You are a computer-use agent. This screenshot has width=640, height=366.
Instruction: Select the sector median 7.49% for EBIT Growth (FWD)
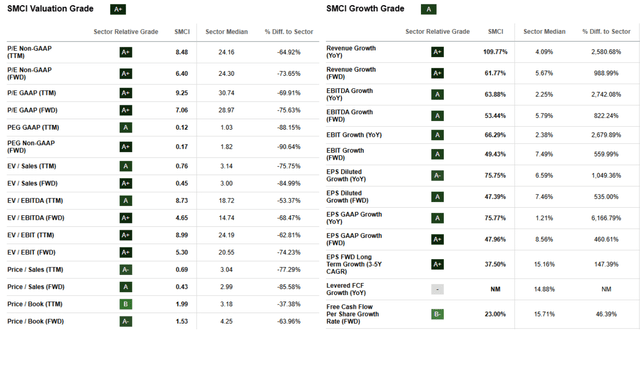[x=544, y=154]
